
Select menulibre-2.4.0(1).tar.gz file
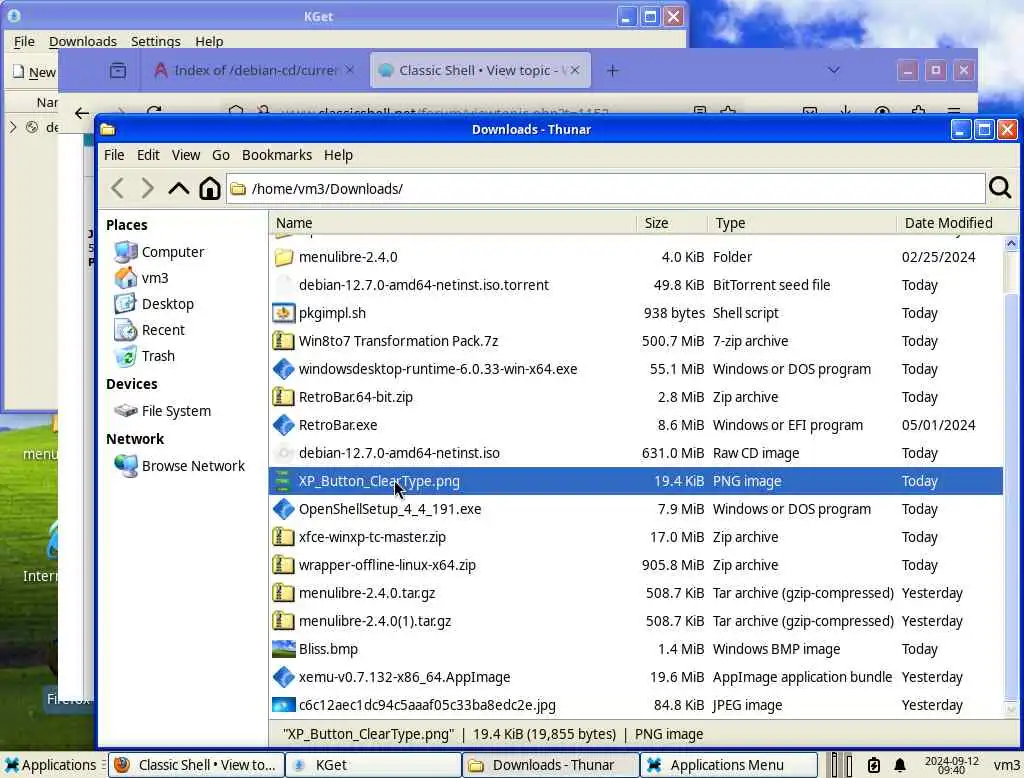click(635, 621)
